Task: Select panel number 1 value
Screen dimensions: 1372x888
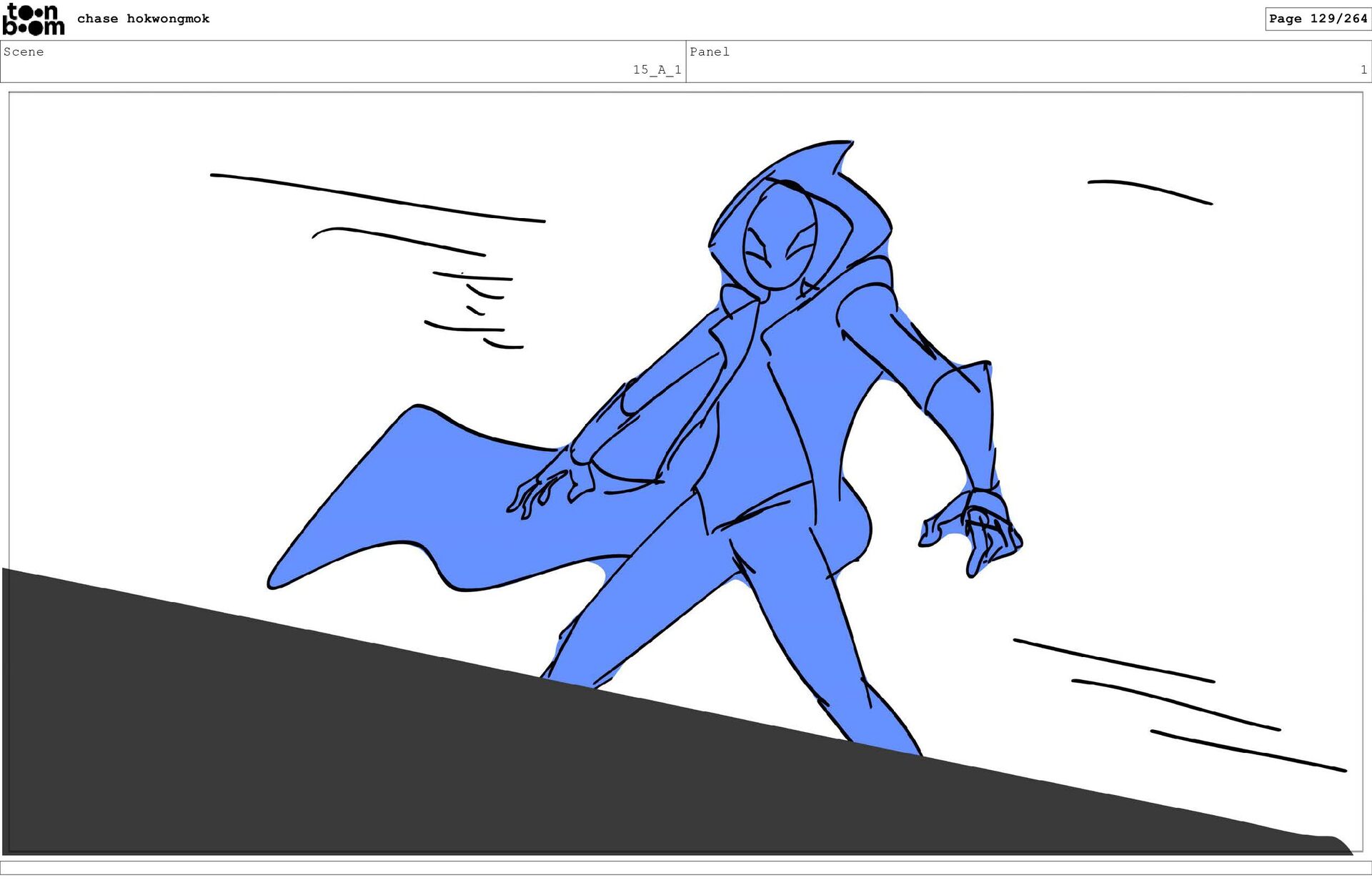Action: [1363, 69]
